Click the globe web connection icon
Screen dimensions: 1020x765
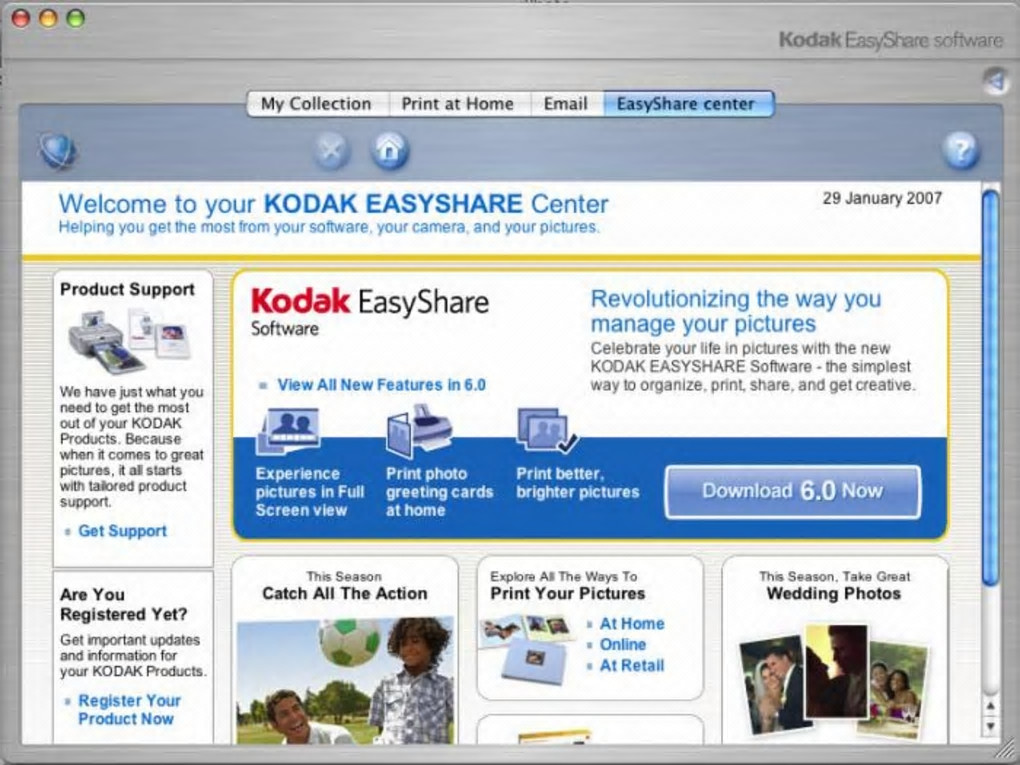pos(57,151)
